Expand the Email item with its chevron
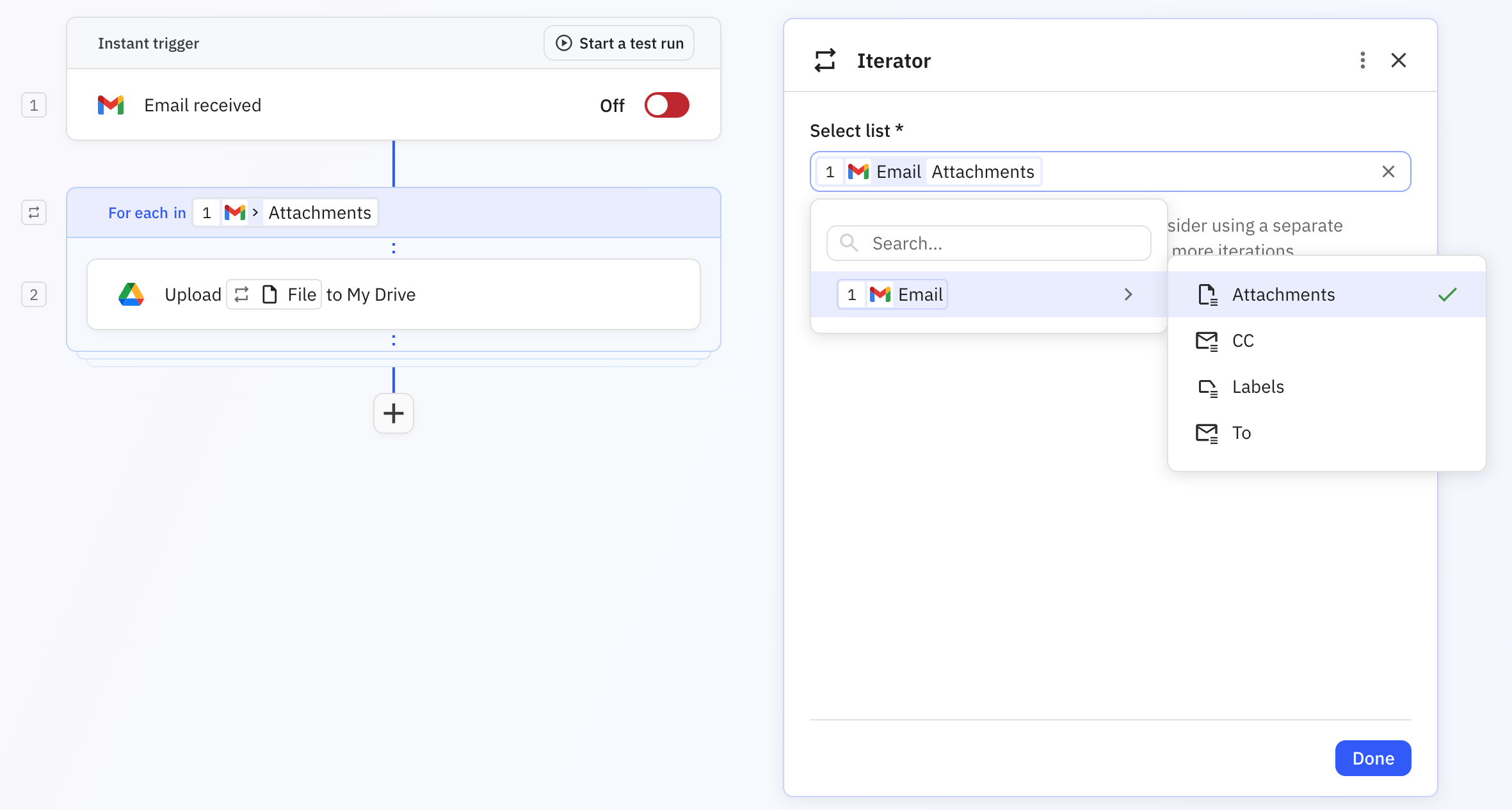Viewport: 1512px width, 810px height. (1128, 294)
